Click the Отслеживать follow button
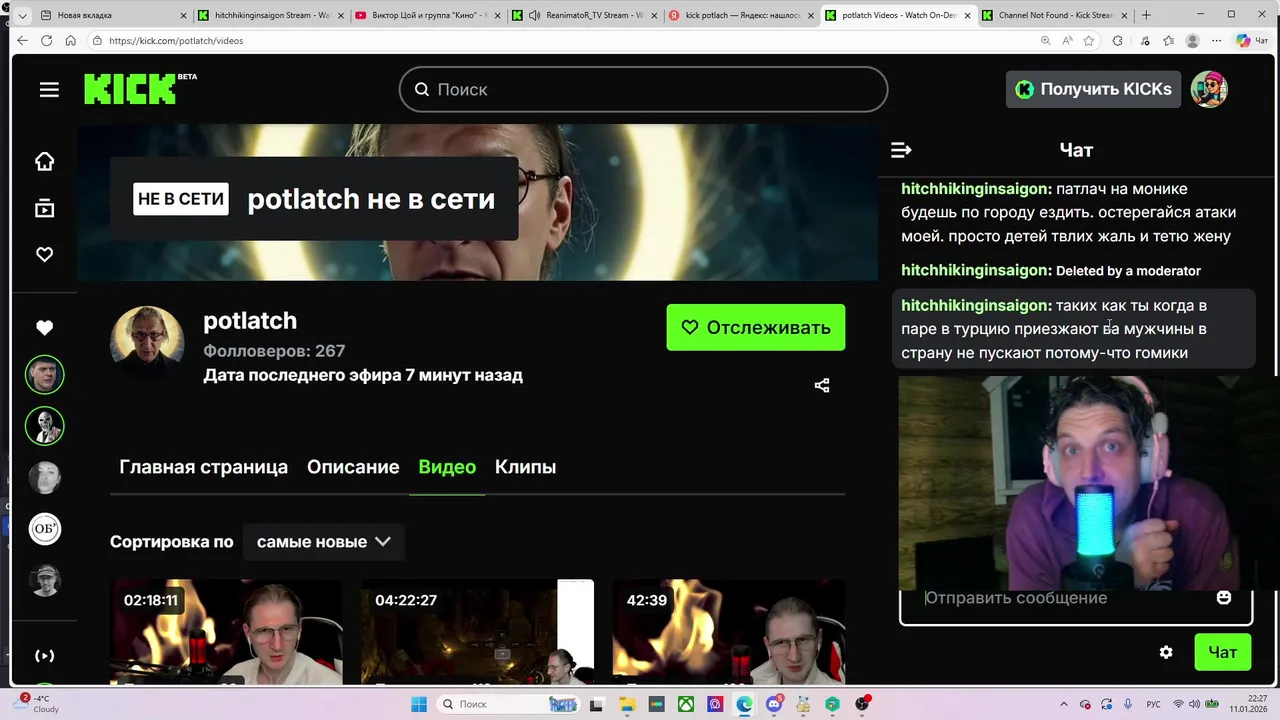This screenshot has height=720, width=1280. click(x=756, y=328)
